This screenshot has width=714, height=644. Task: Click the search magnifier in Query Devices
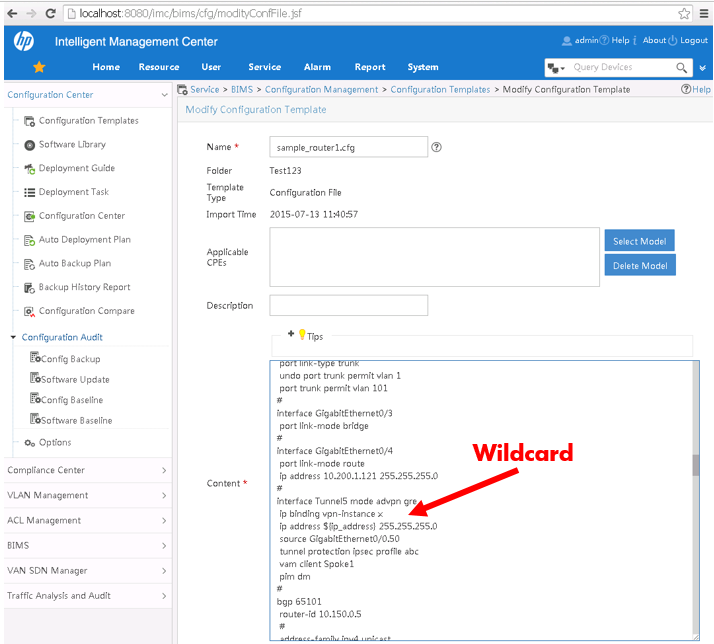coord(681,68)
